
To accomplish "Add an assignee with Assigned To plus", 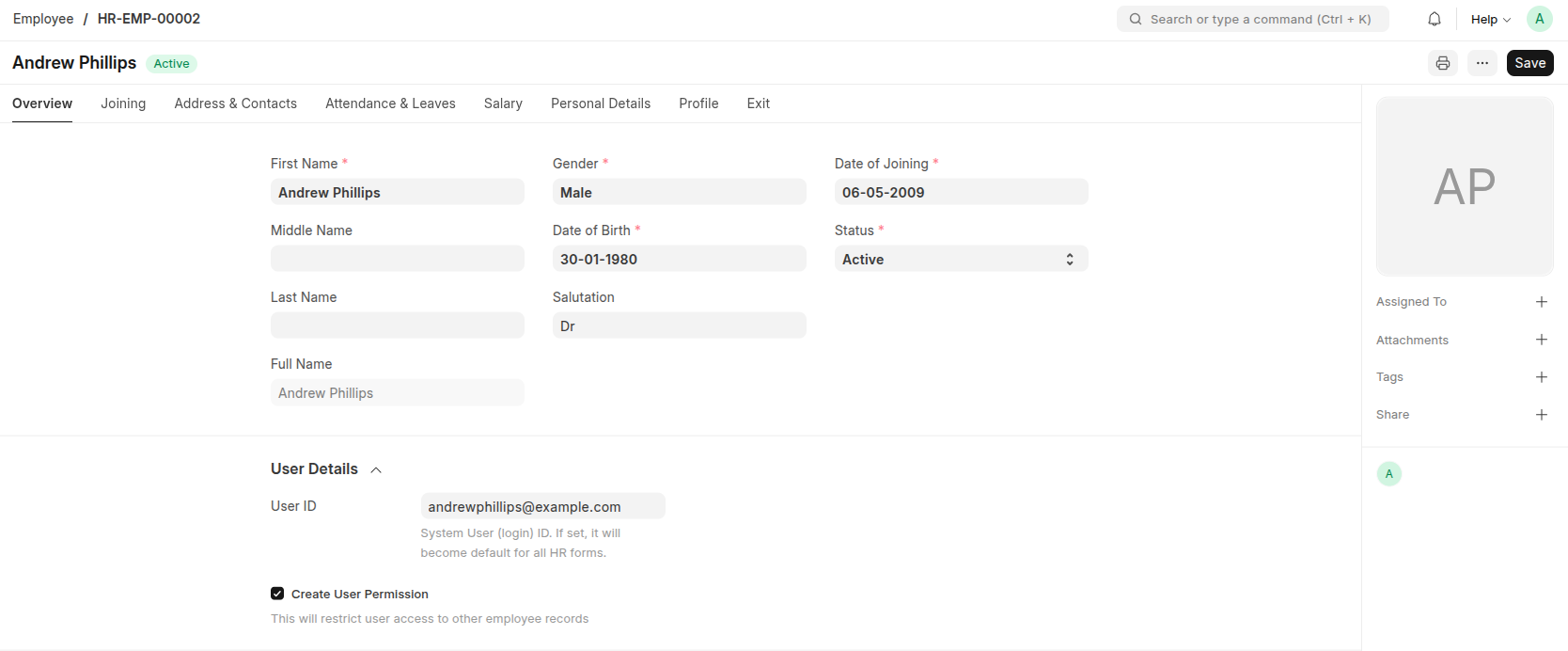I will pos(1542,302).
